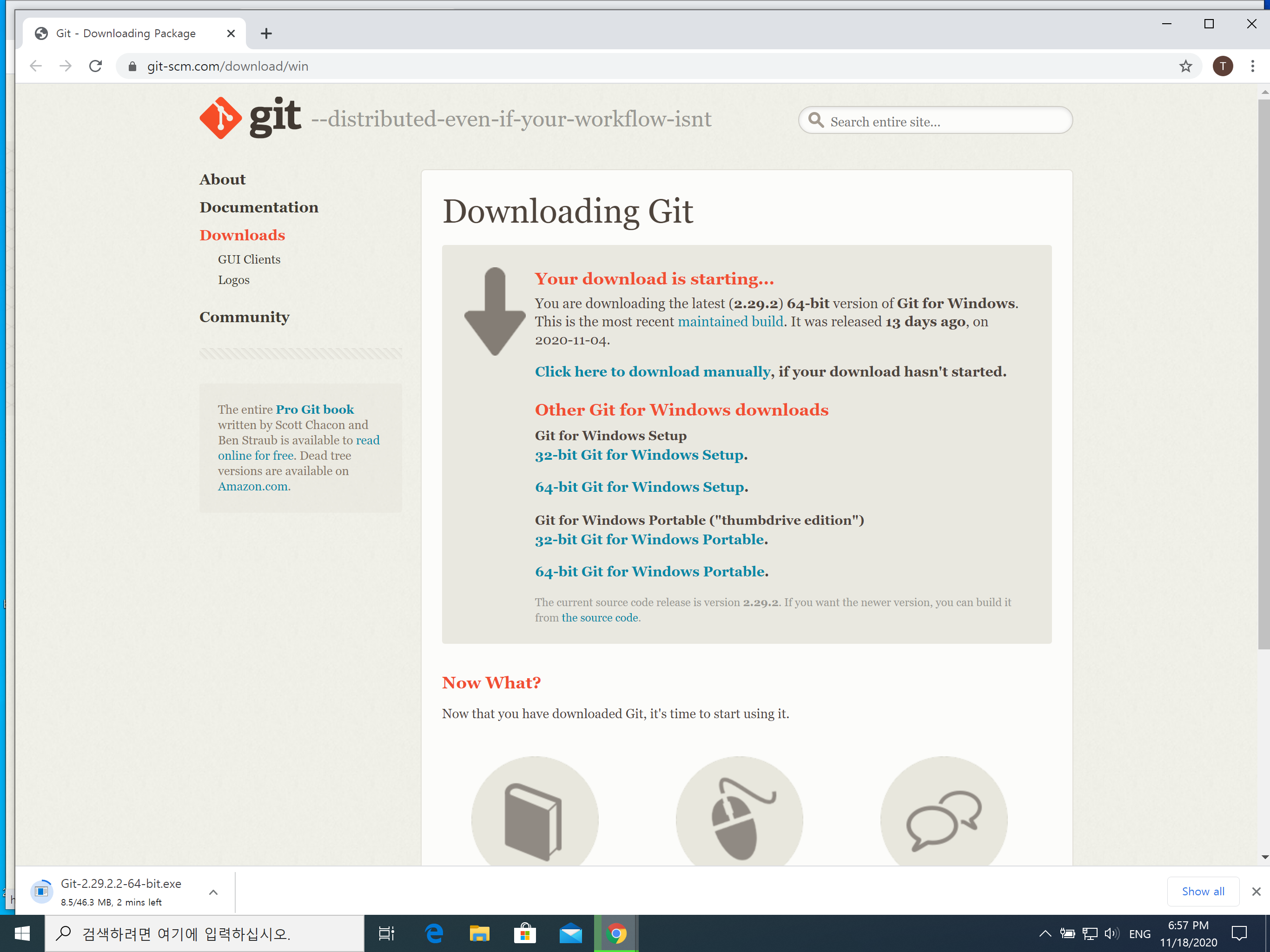
Task: Click the Git logo in the header
Action: pyautogui.click(x=250, y=118)
